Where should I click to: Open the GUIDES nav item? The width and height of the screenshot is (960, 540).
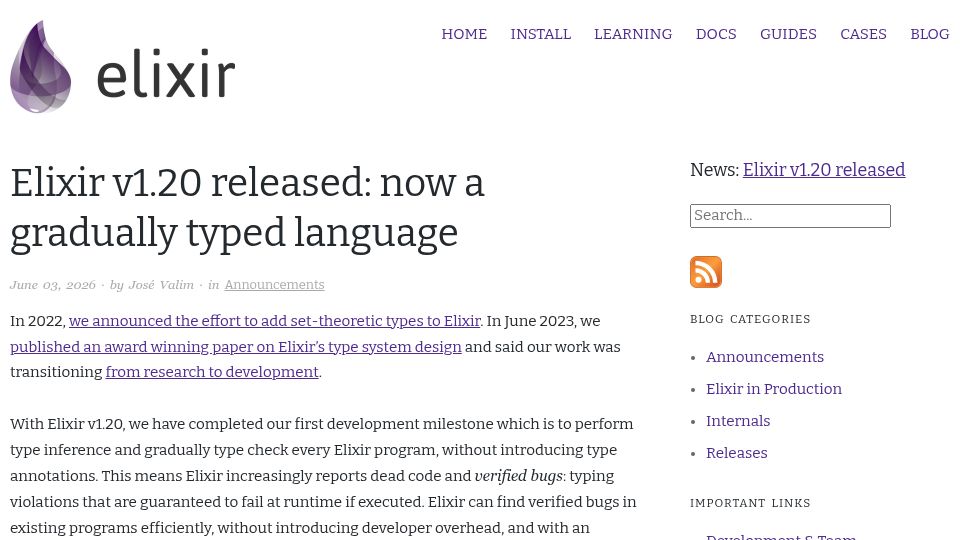[x=788, y=34]
